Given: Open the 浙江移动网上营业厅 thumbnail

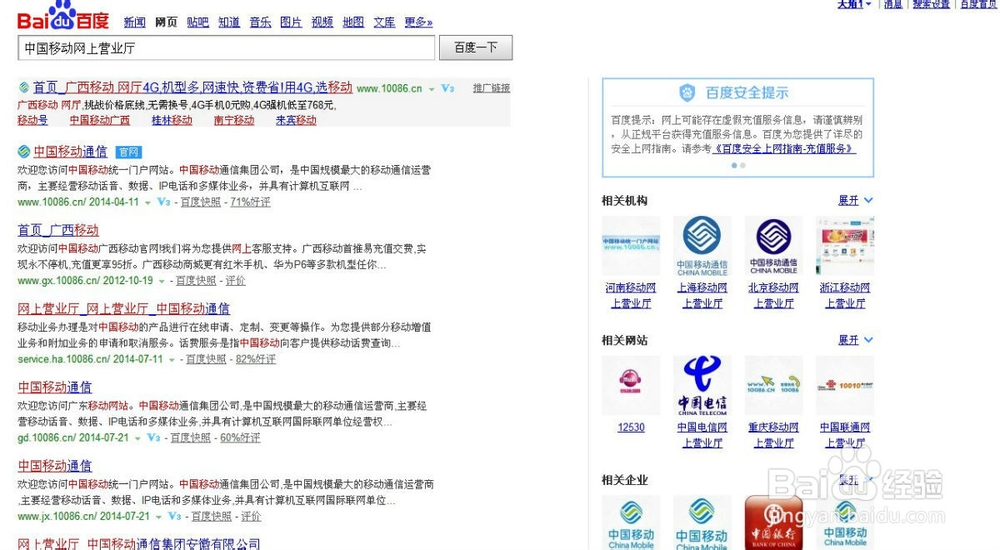Looking at the screenshot, I should pyautogui.click(x=845, y=246).
